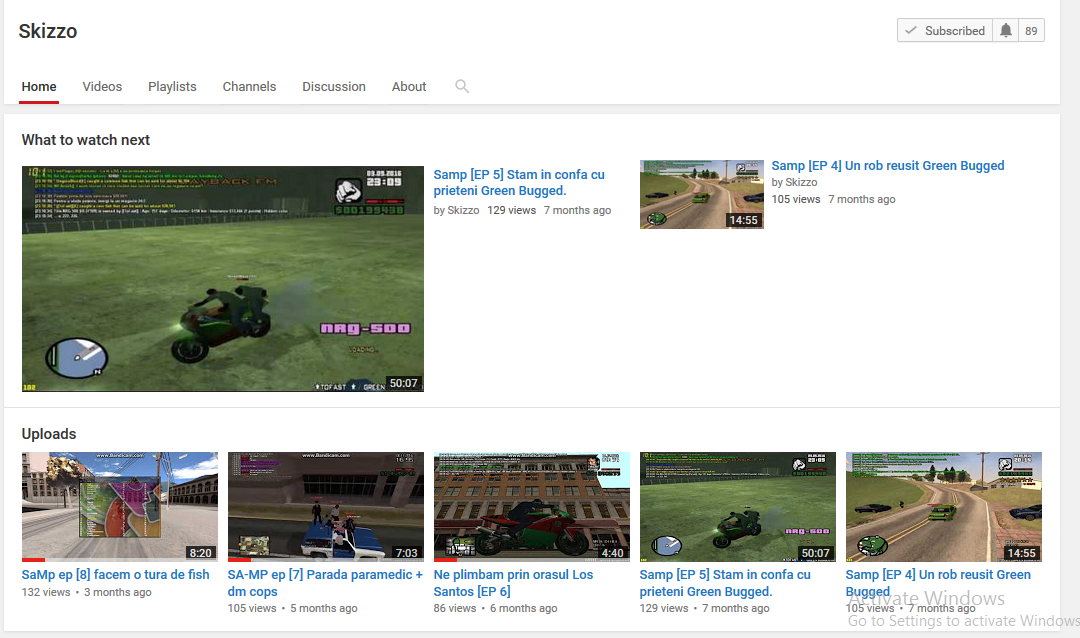Screen dimensions: 1080x638
Task: Open the EP 4 title link in the Uploads row
Action: (x=938, y=583)
